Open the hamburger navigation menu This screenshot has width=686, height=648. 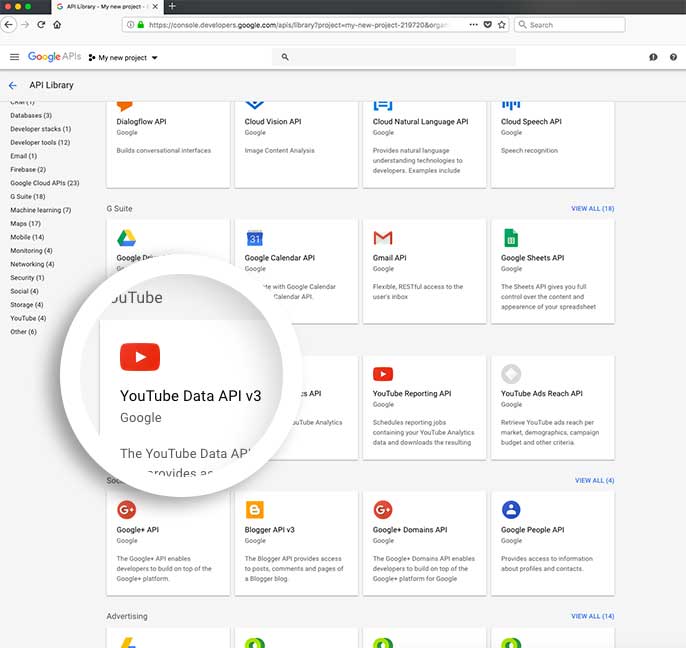tap(14, 57)
